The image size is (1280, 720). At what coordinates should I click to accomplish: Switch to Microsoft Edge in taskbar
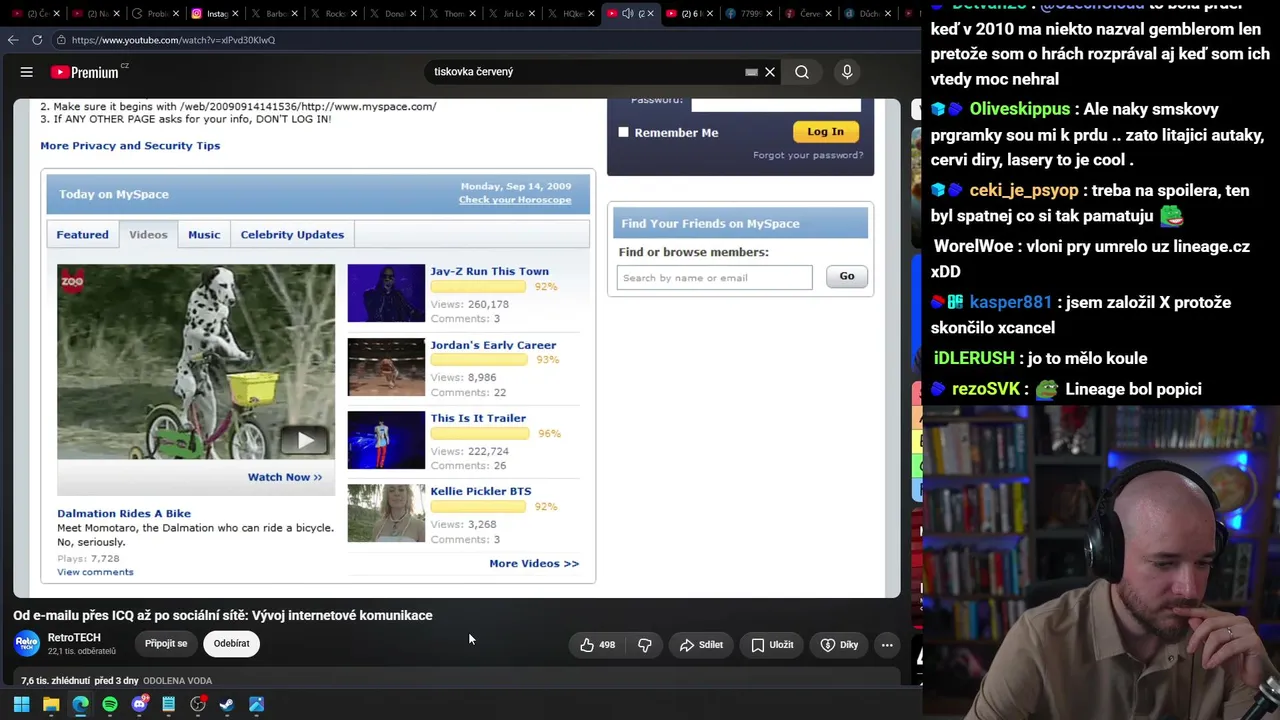[80, 704]
